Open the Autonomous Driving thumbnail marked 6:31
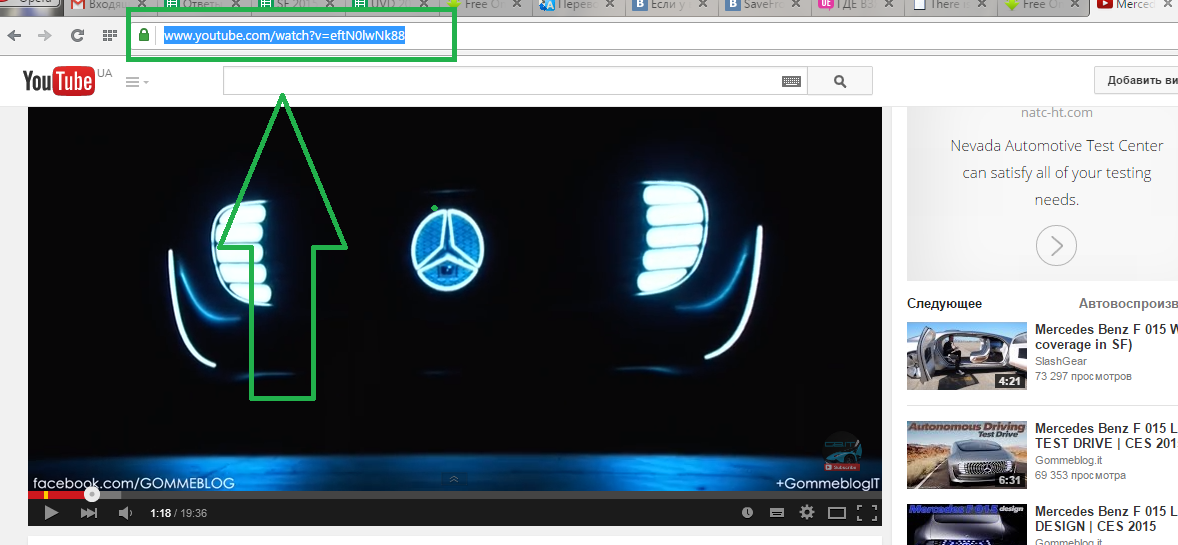Screen dimensions: 1178x545 (x=966, y=455)
